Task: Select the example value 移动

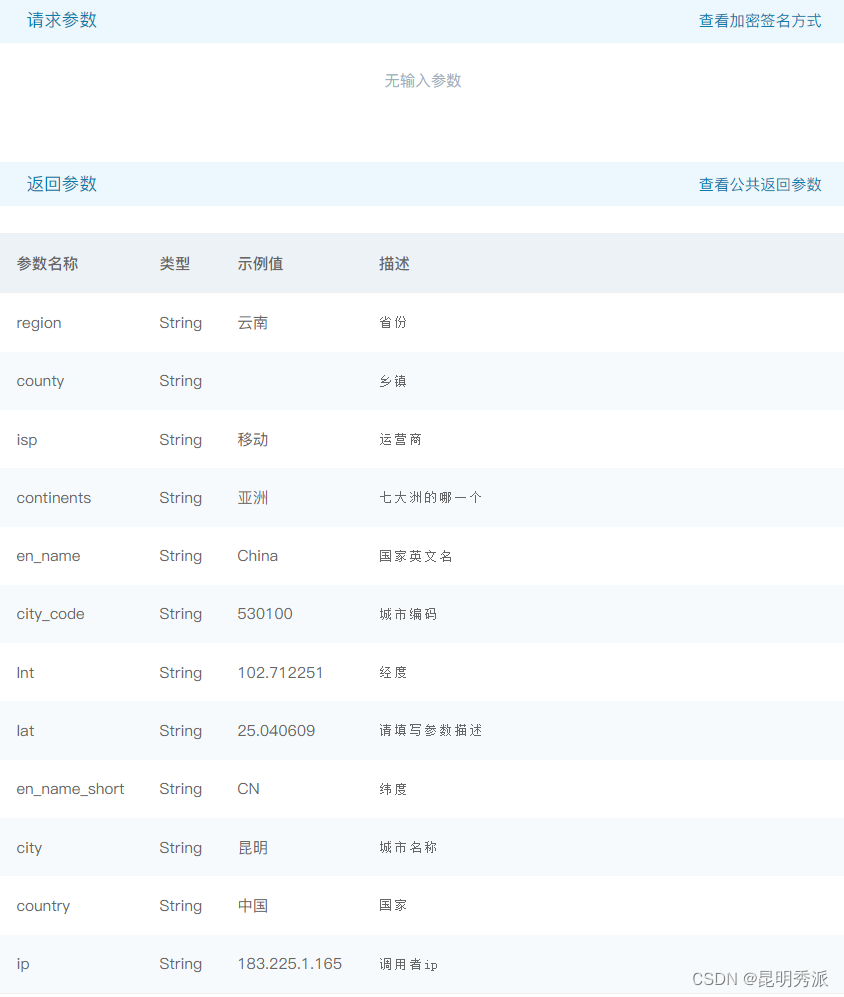Action: (253, 439)
